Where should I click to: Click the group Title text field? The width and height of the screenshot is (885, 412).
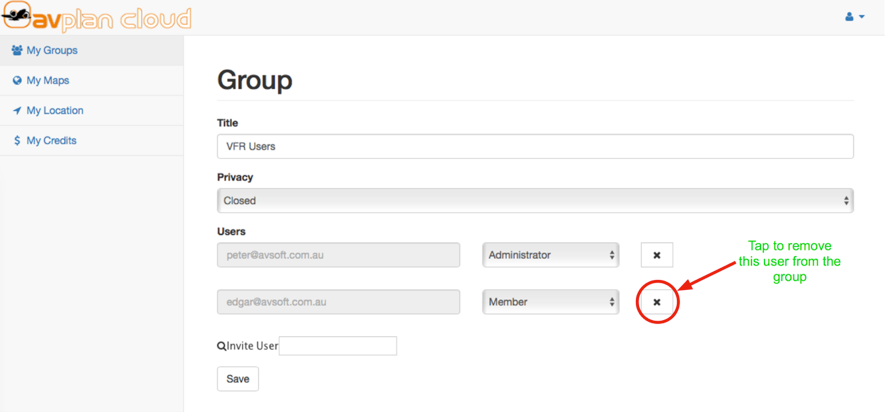[x=535, y=146]
